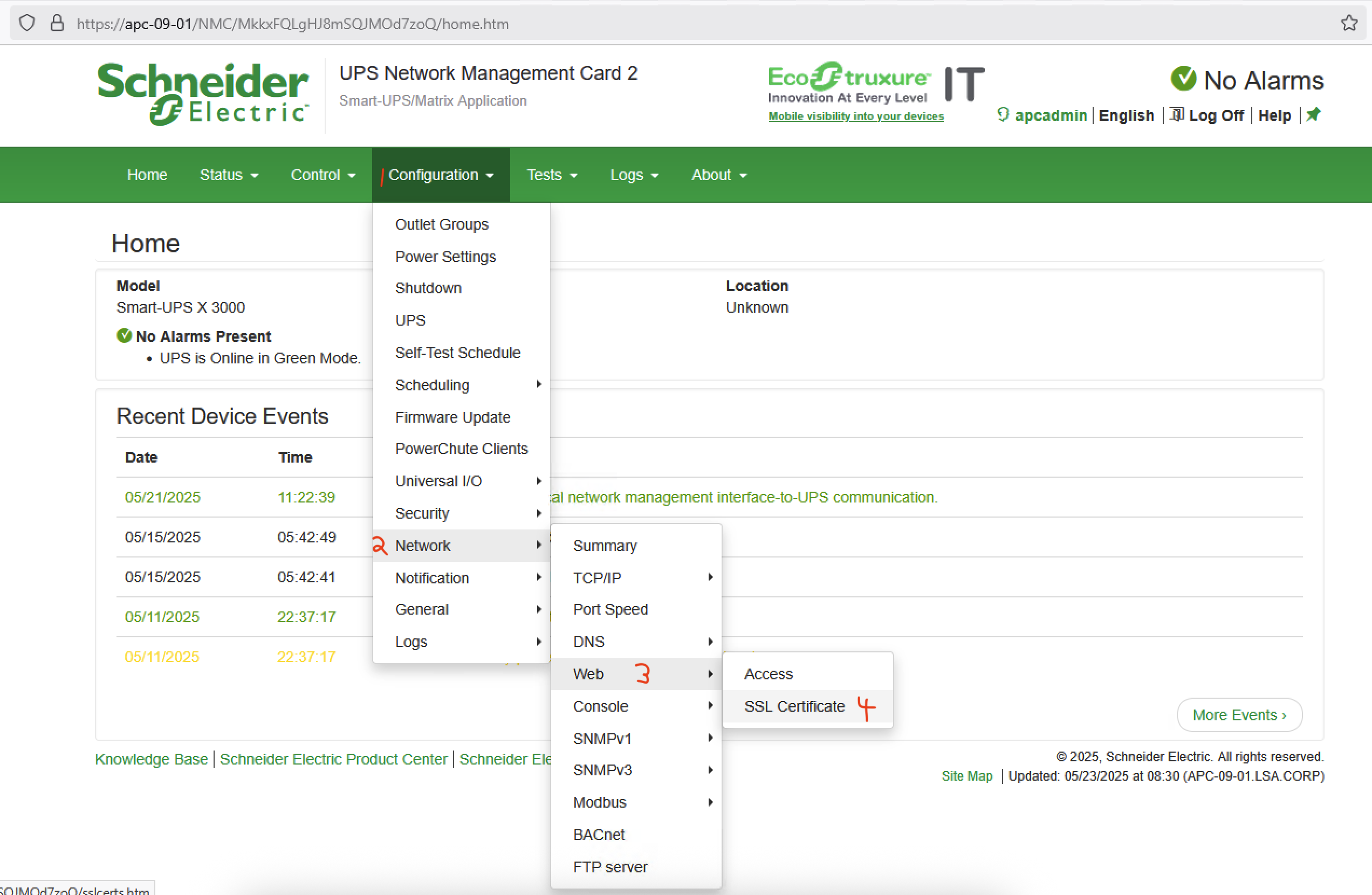Click the apcadmin user icon
Image resolution: width=1372 pixels, height=895 pixels.
coord(1003,115)
